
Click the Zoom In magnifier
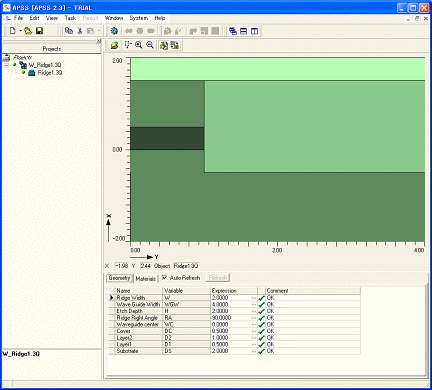pyautogui.click(x=139, y=45)
